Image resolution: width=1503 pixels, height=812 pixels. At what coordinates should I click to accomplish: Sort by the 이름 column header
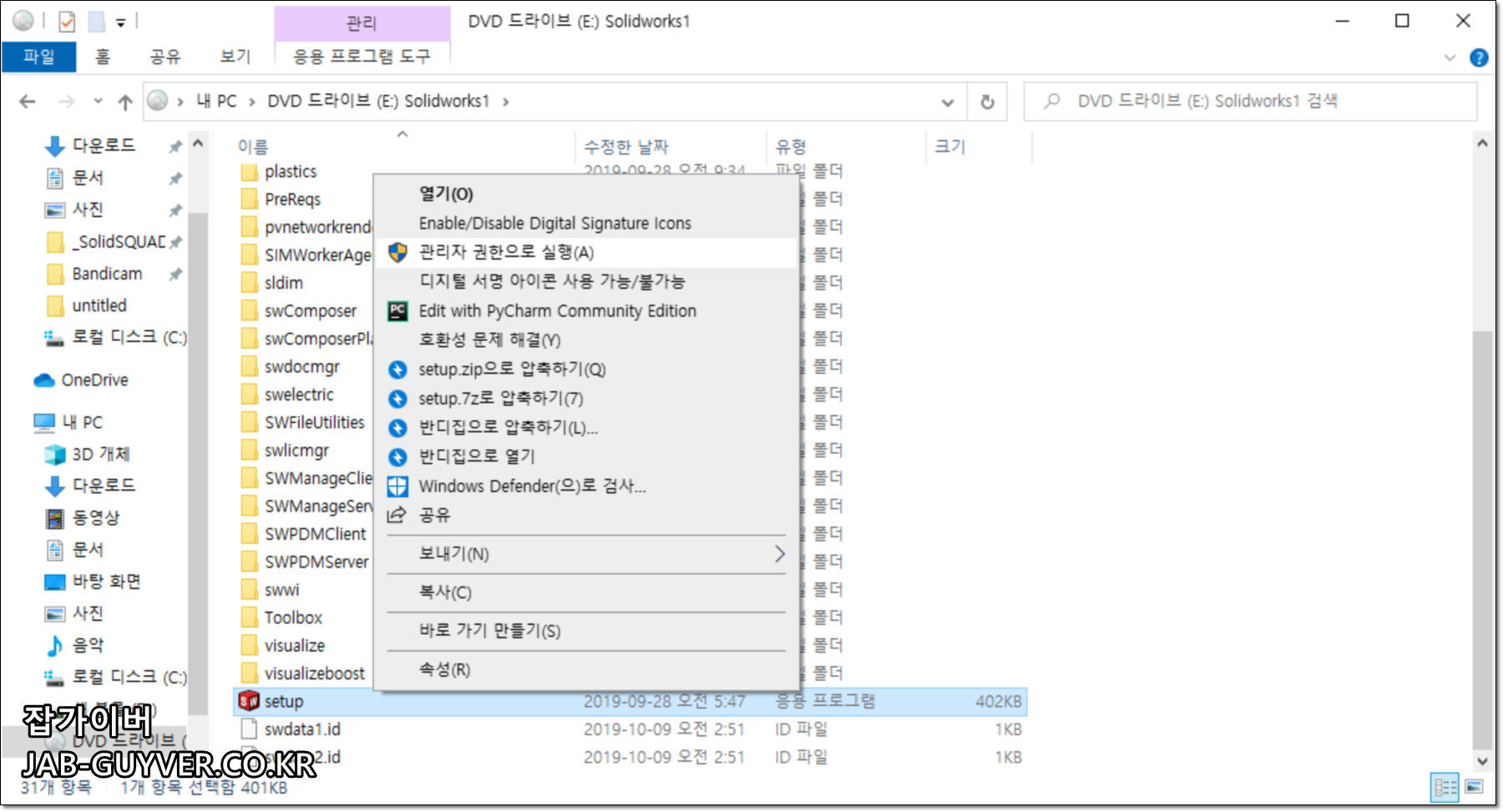pos(253,147)
